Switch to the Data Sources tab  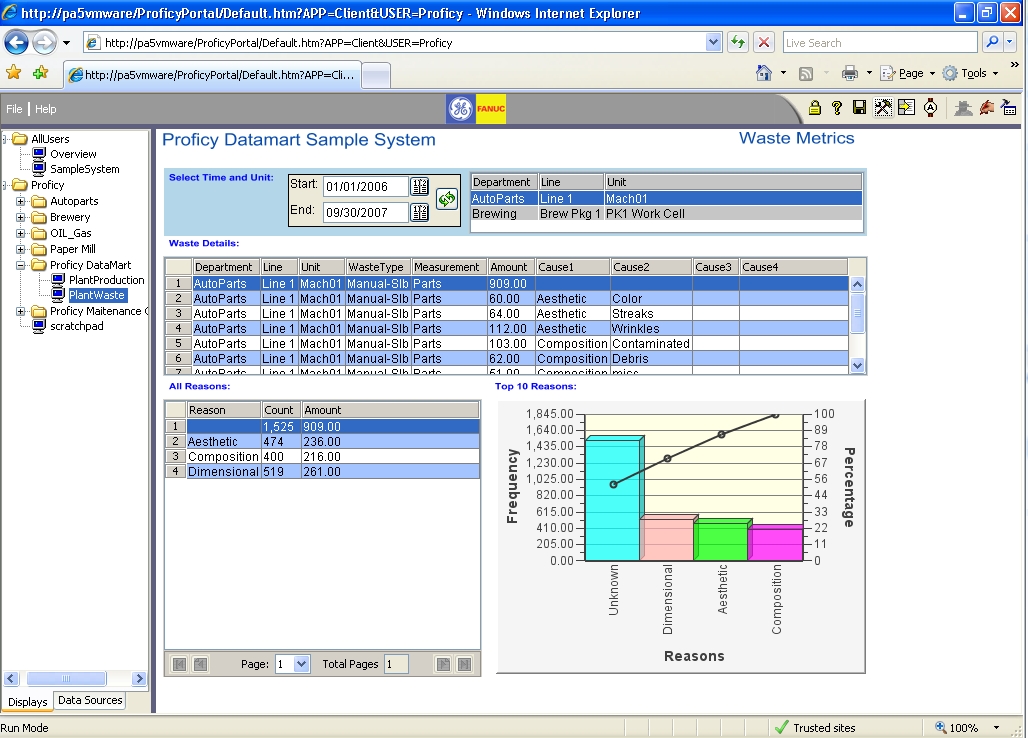[90, 700]
